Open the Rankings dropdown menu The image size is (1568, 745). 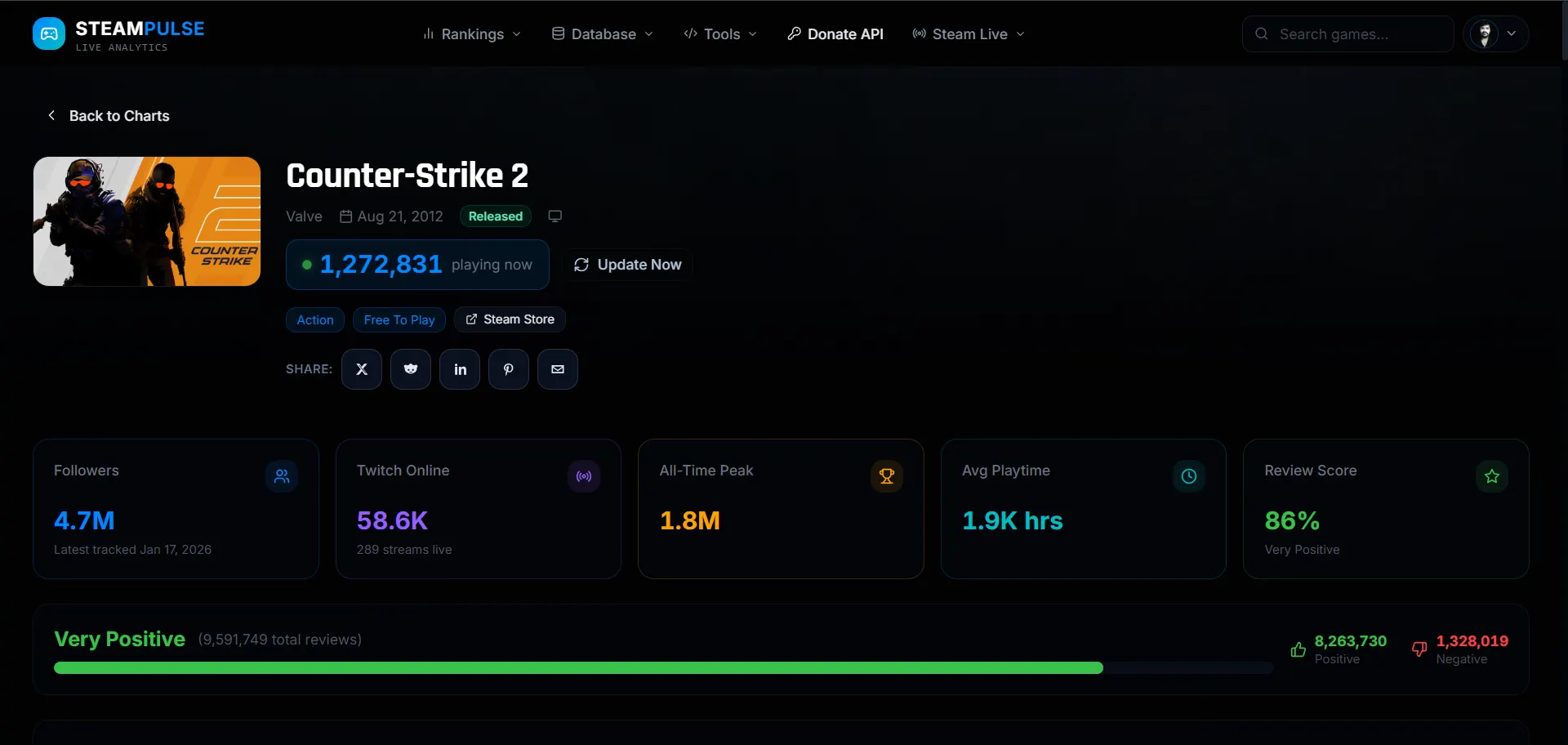click(472, 33)
